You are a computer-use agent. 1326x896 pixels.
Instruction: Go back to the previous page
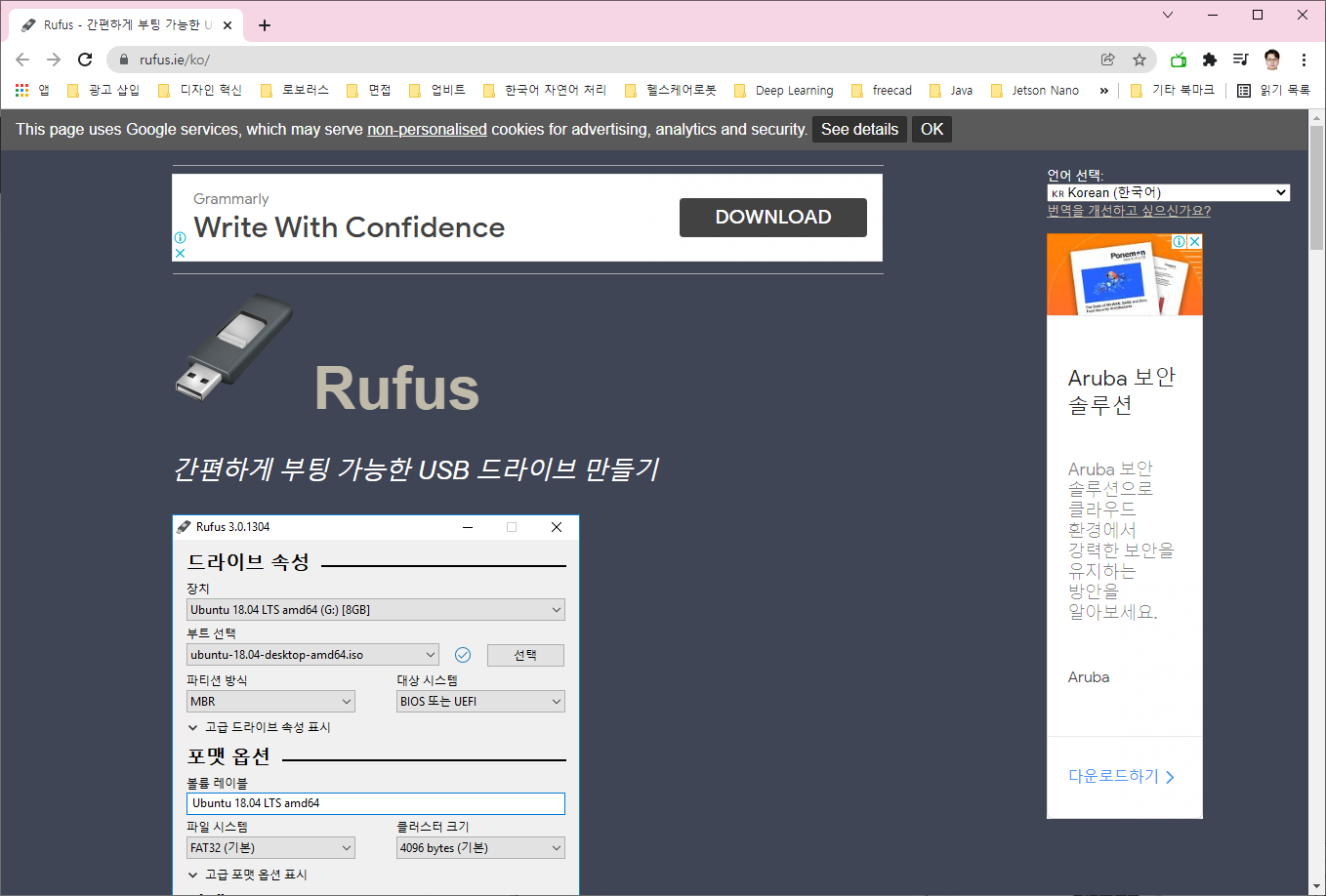(x=22, y=60)
